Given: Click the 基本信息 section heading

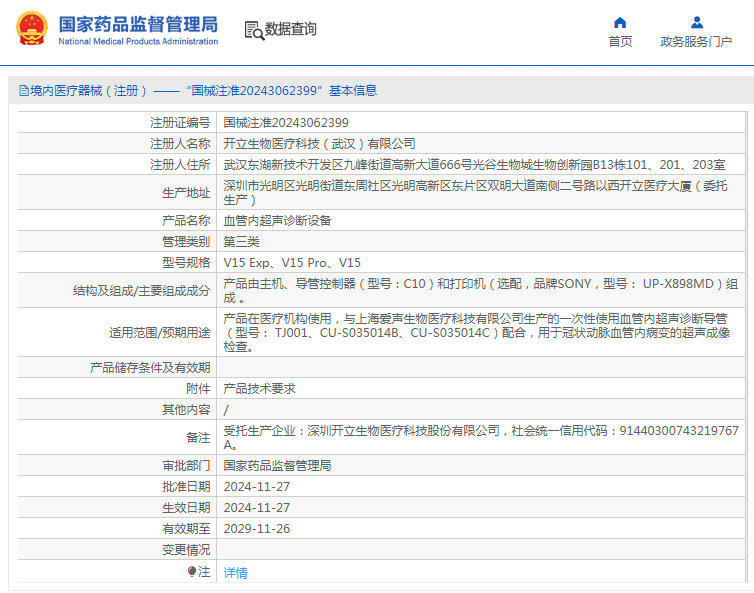Looking at the screenshot, I should coord(353,90).
